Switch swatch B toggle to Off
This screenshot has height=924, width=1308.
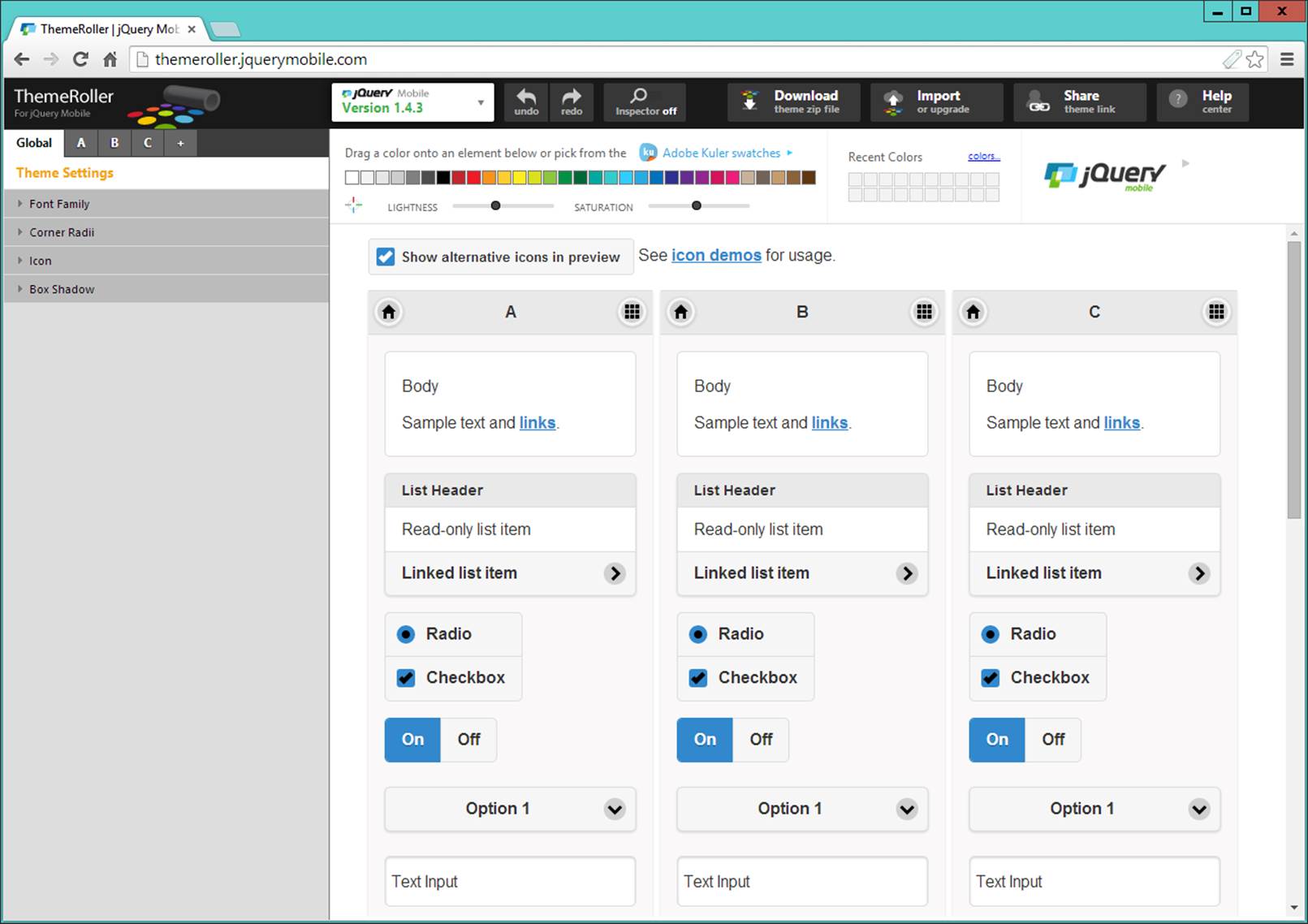click(761, 740)
